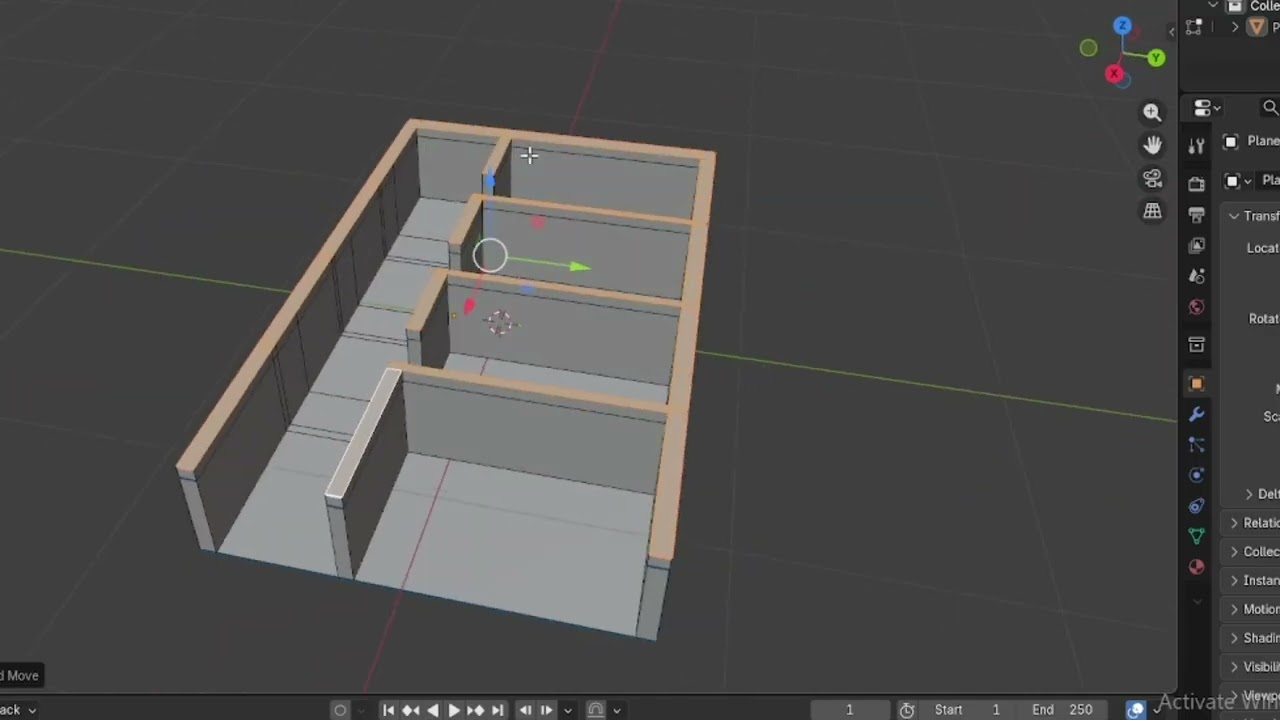This screenshot has height=720, width=1280.
Task: Open the Object Data mesh tab
Action: (x=1196, y=537)
